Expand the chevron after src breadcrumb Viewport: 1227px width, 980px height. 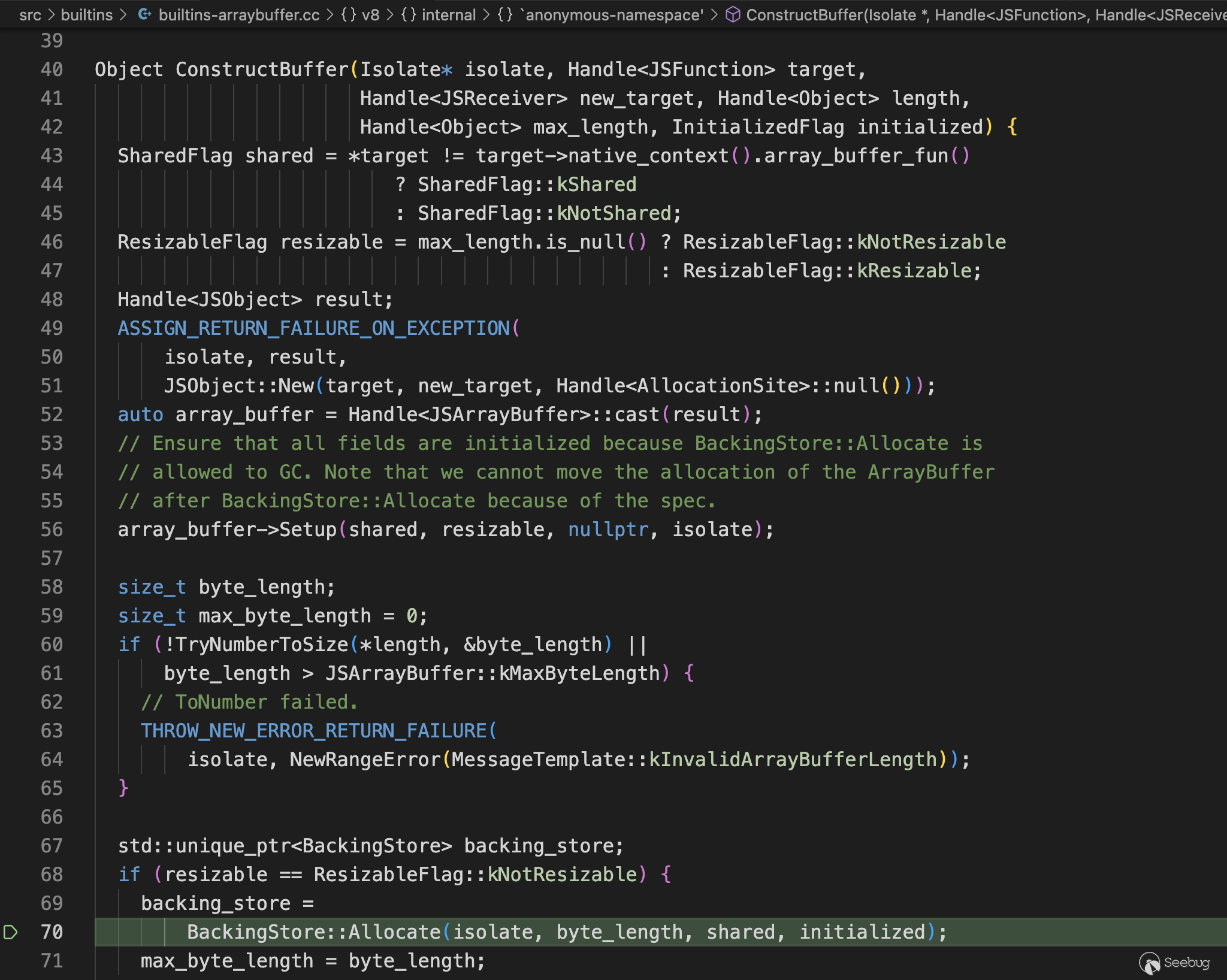coord(51,14)
